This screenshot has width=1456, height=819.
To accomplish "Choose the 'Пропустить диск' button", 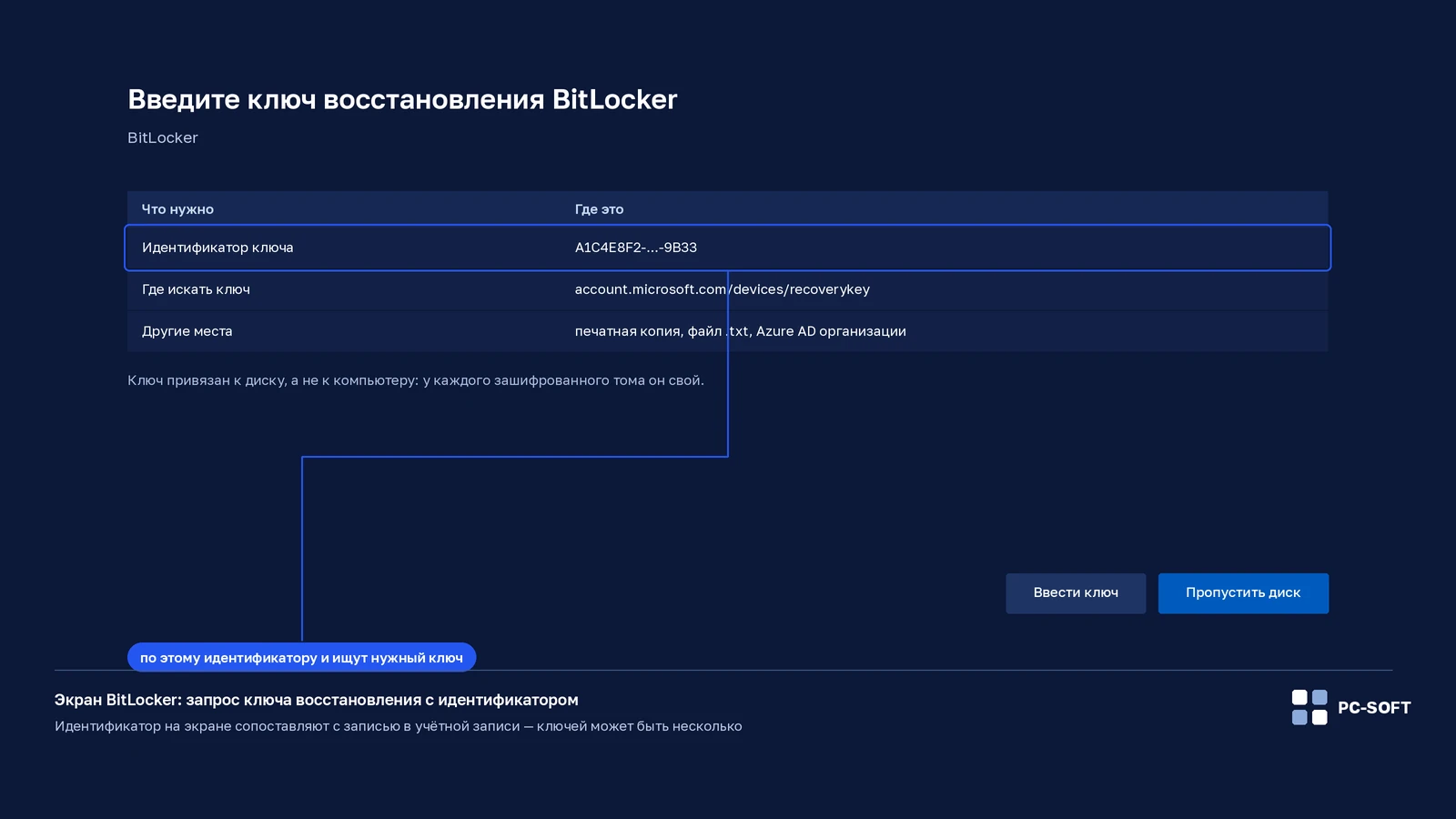I will tap(1243, 593).
